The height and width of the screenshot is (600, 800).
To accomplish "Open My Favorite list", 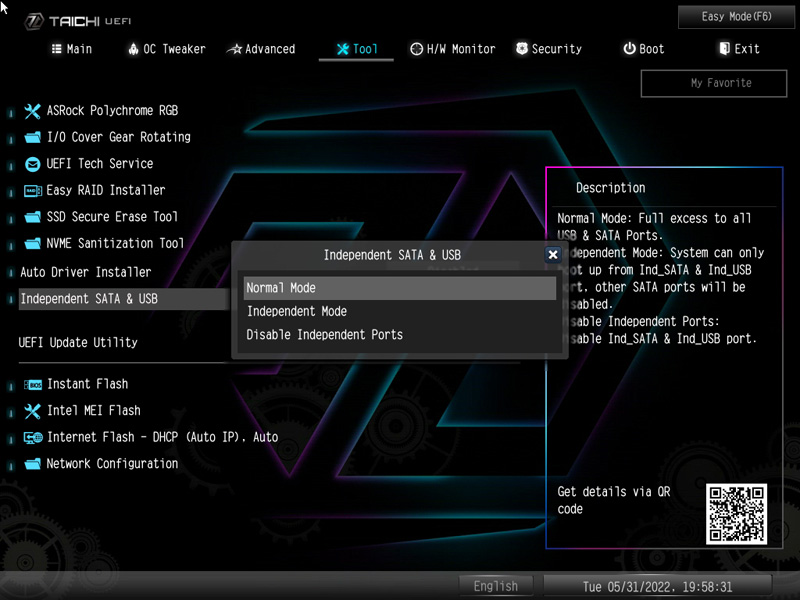I will click(x=714, y=83).
